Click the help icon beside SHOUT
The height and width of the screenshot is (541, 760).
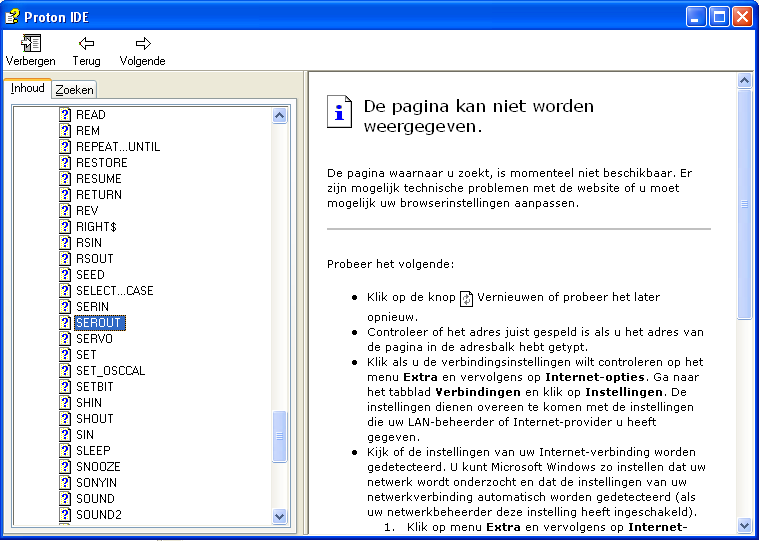coord(65,419)
